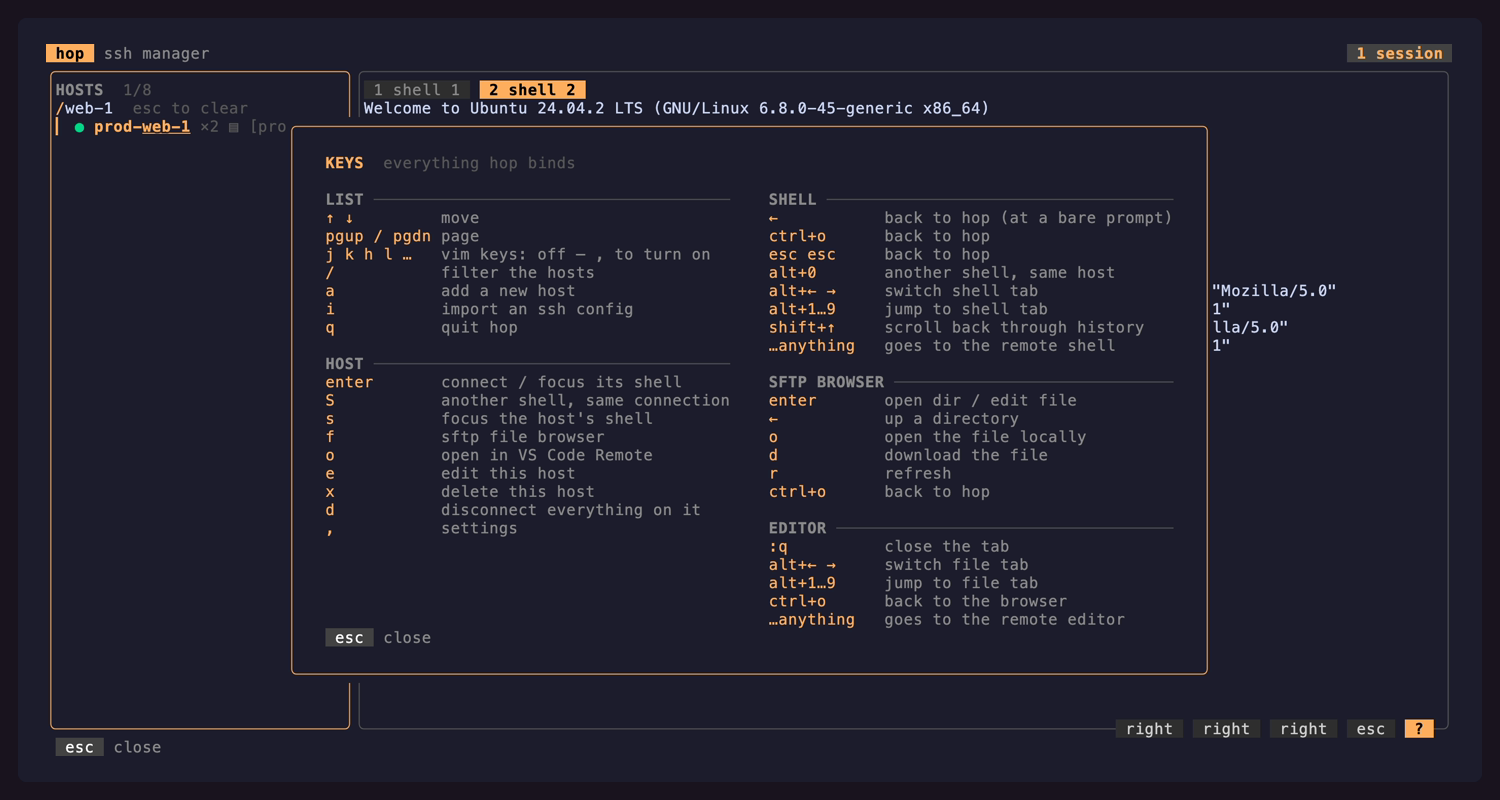Click 'everything hop binds' subtitle
The image size is (1500, 800).
[479, 163]
